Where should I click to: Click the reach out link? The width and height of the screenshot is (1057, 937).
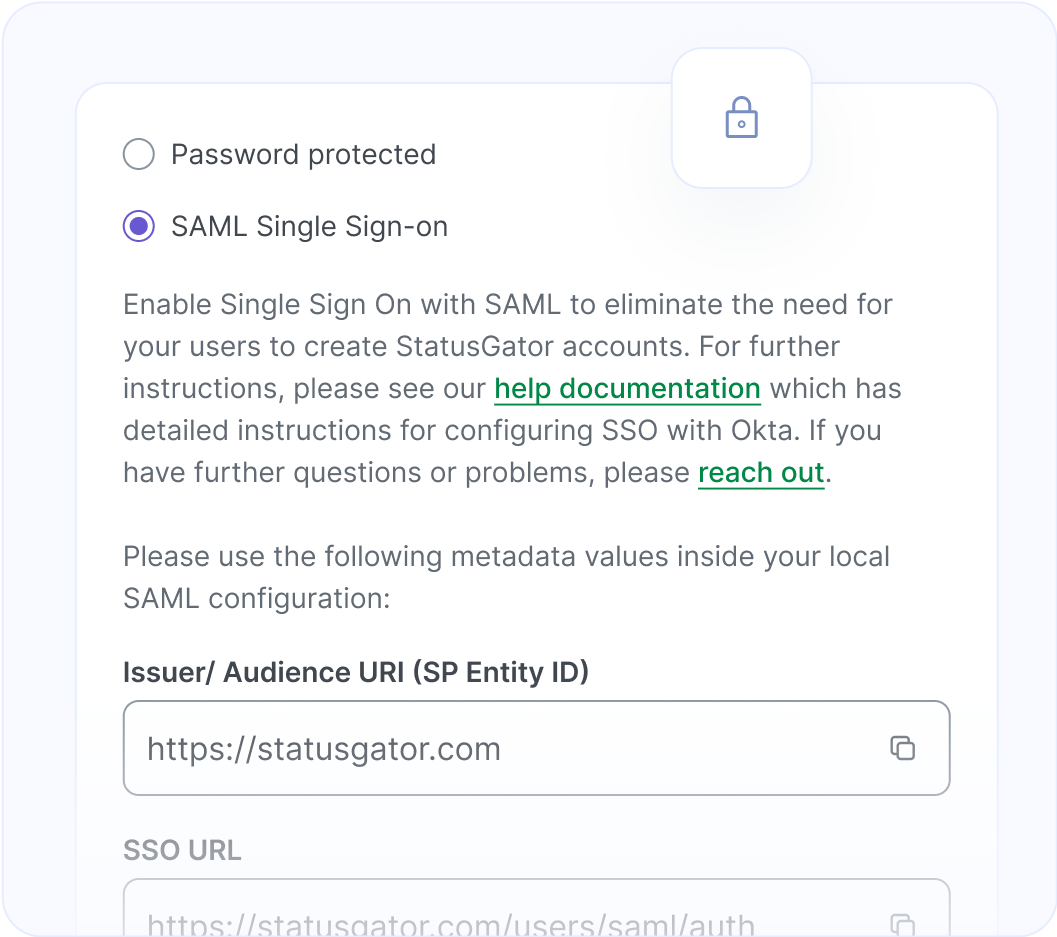pyautogui.click(x=761, y=472)
